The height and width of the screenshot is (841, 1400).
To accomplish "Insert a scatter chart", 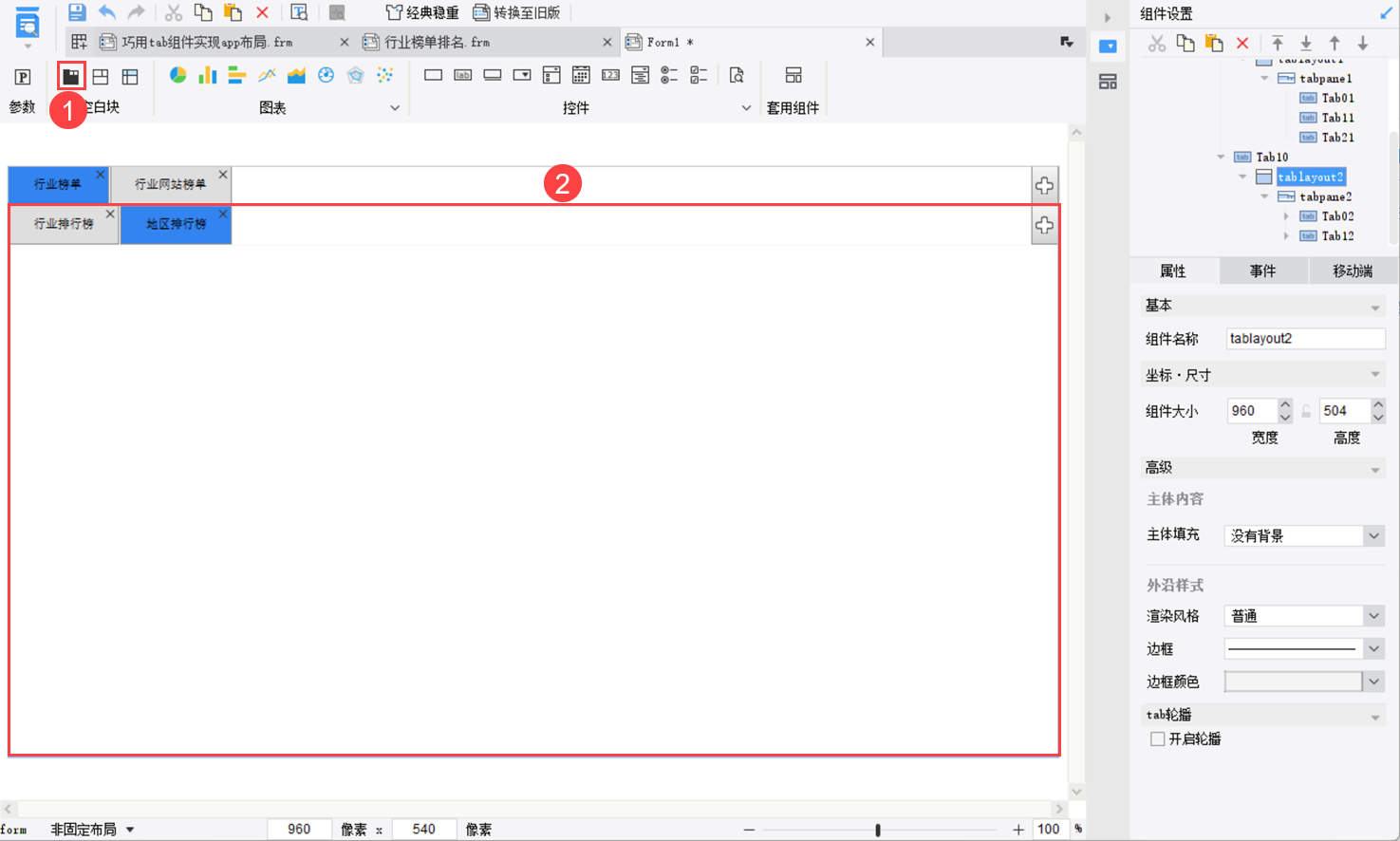I will coord(384,75).
